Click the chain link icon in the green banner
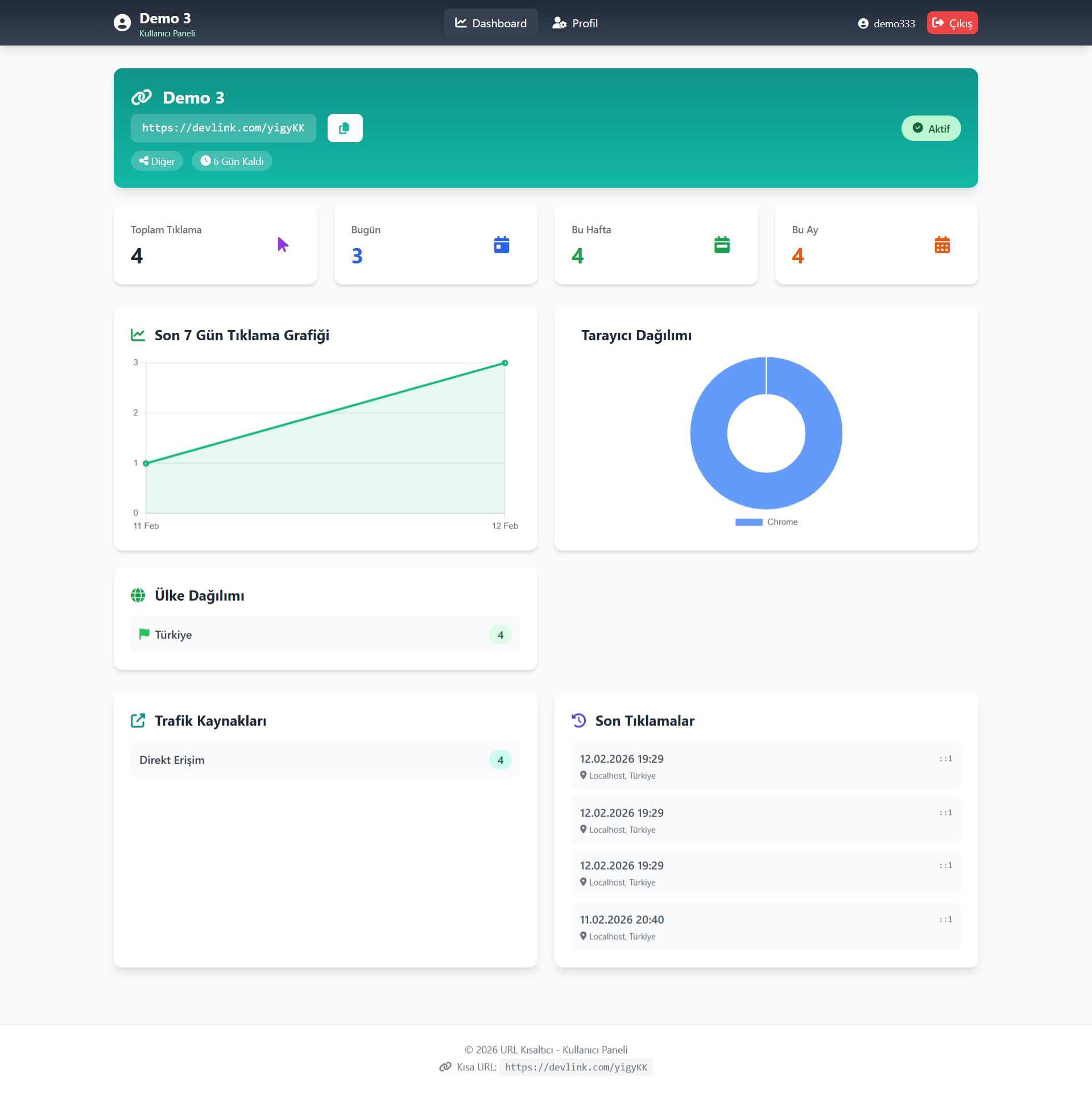Viewport: 1092px width, 1093px height. [142, 97]
